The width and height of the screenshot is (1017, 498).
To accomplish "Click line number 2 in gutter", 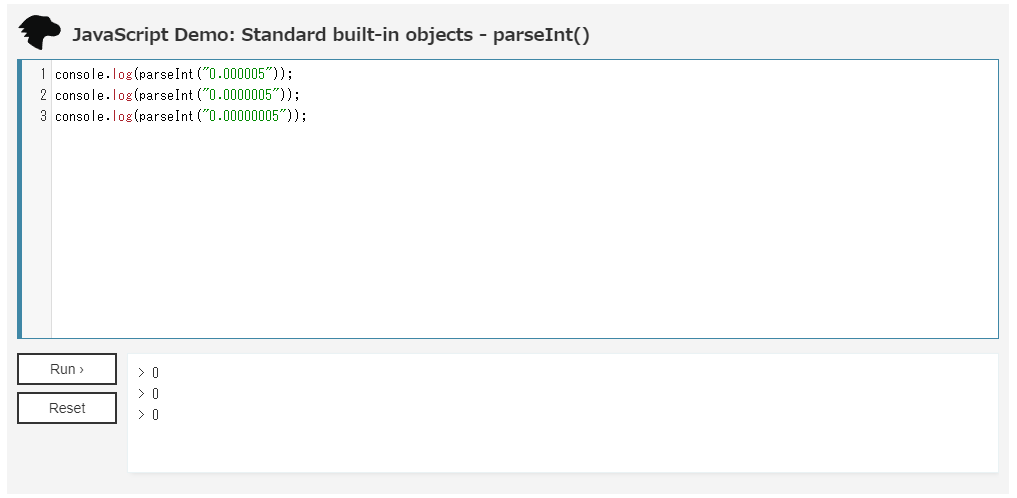I will click(x=43, y=95).
